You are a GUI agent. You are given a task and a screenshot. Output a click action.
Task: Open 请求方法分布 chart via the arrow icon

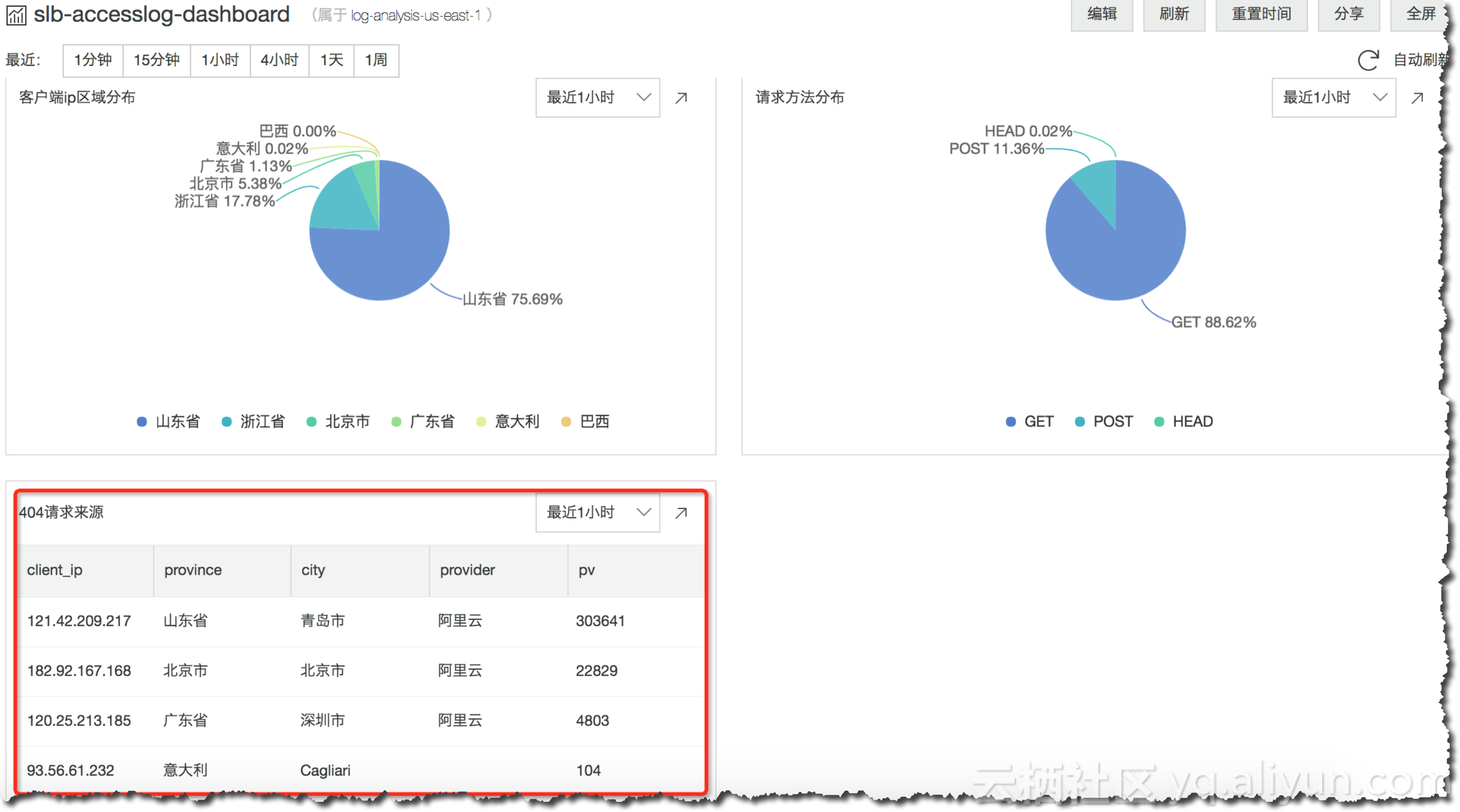point(1417,97)
